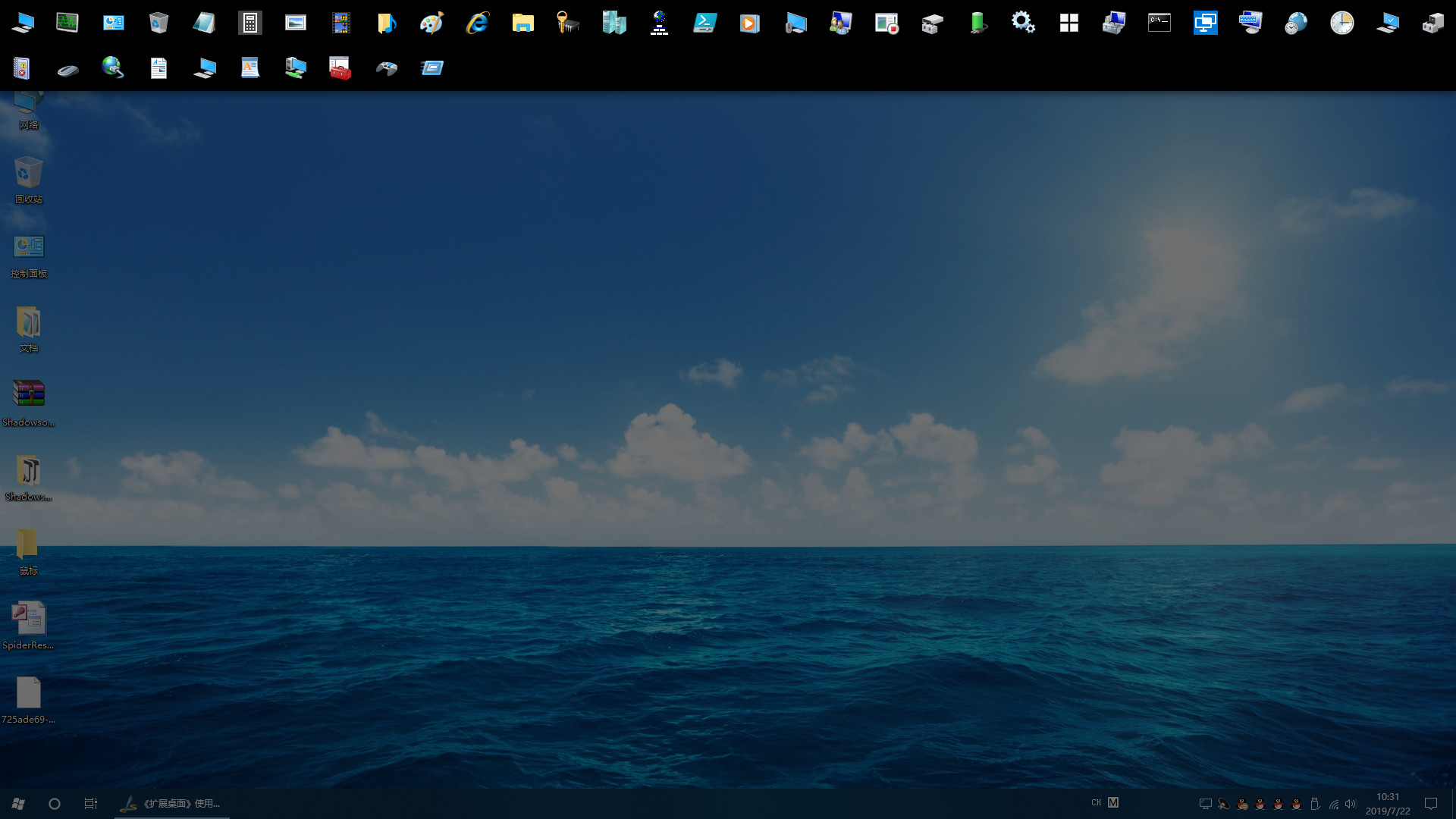This screenshot has height=819, width=1456.
Task: Open the volume control in the tray
Action: 1350,804
